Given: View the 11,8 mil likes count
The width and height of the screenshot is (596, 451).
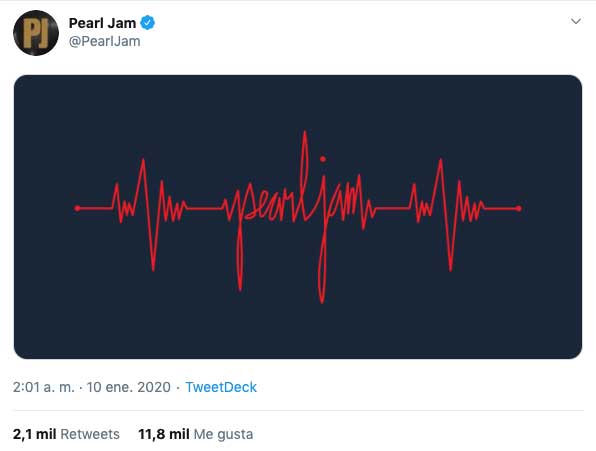Looking at the screenshot, I should tap(164, 434).
